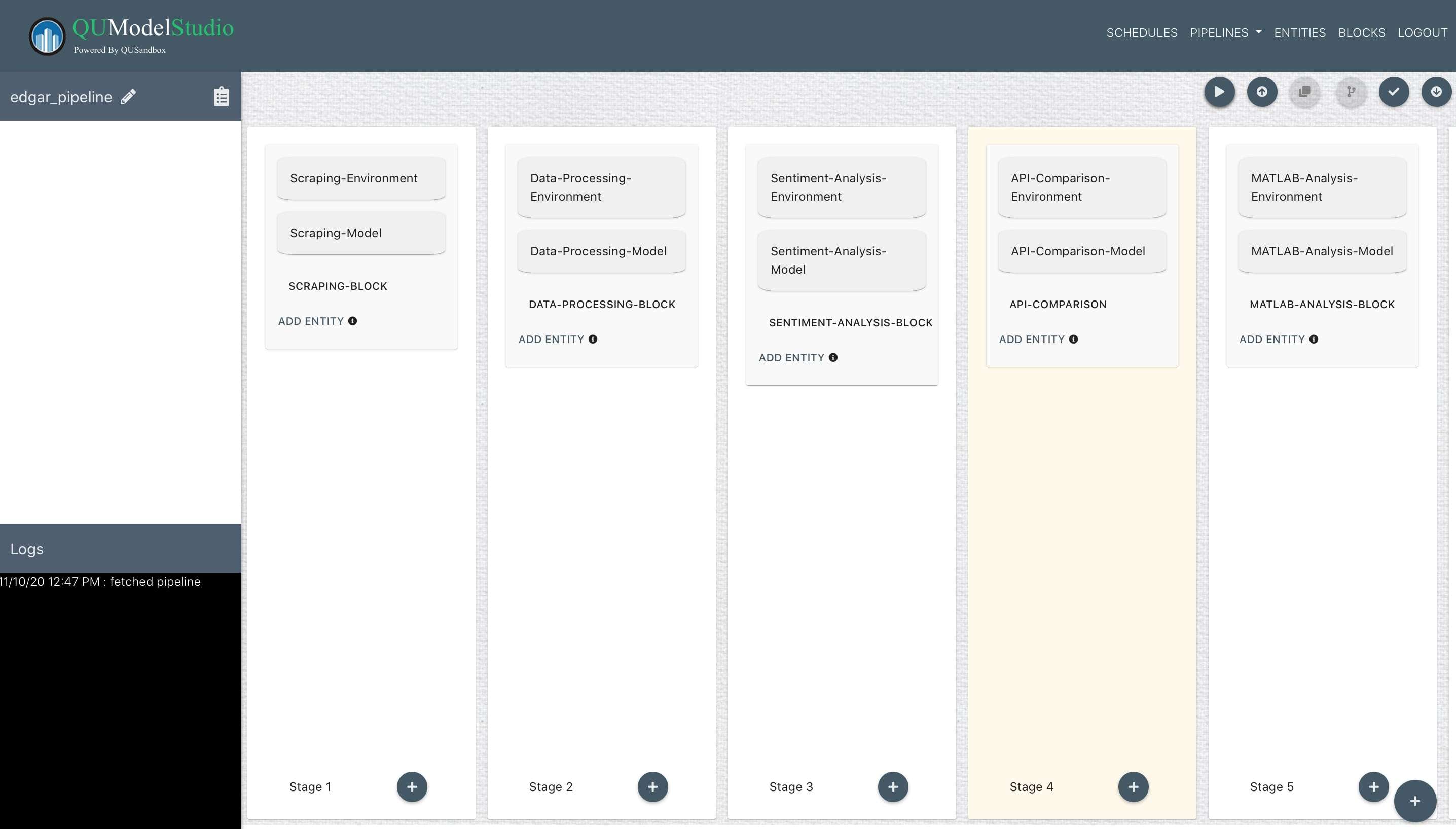This screenshot has width=1456, height=829.
Task: Click the MATLAB-ANALYSIS-BLOCK title
Action: tap(1322, 304)
